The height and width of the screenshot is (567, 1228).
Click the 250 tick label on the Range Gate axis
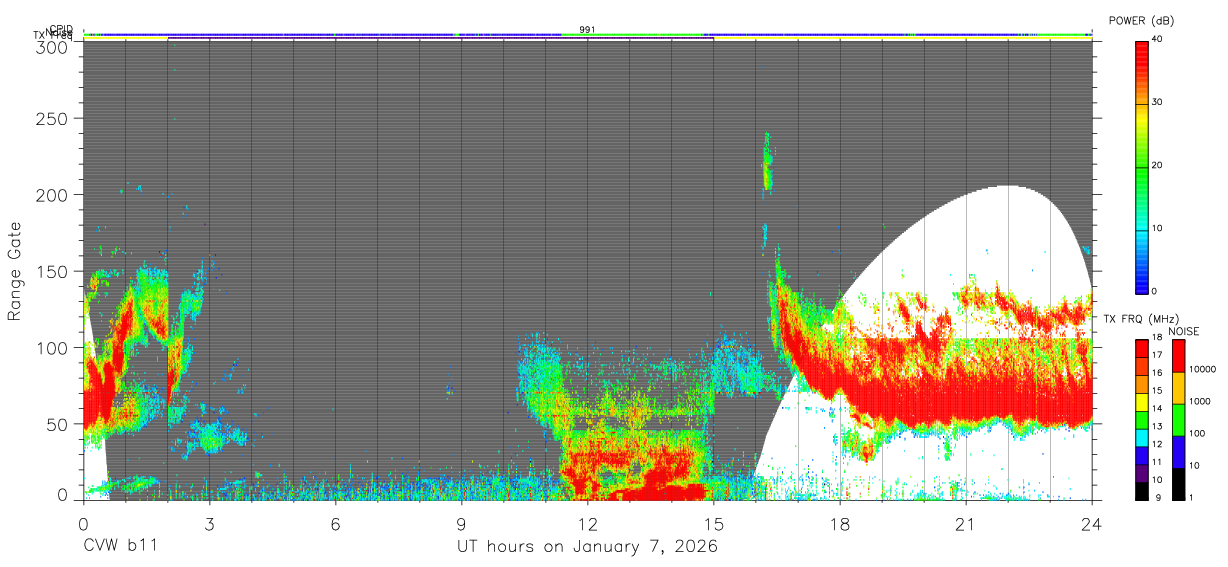point(53,118)
